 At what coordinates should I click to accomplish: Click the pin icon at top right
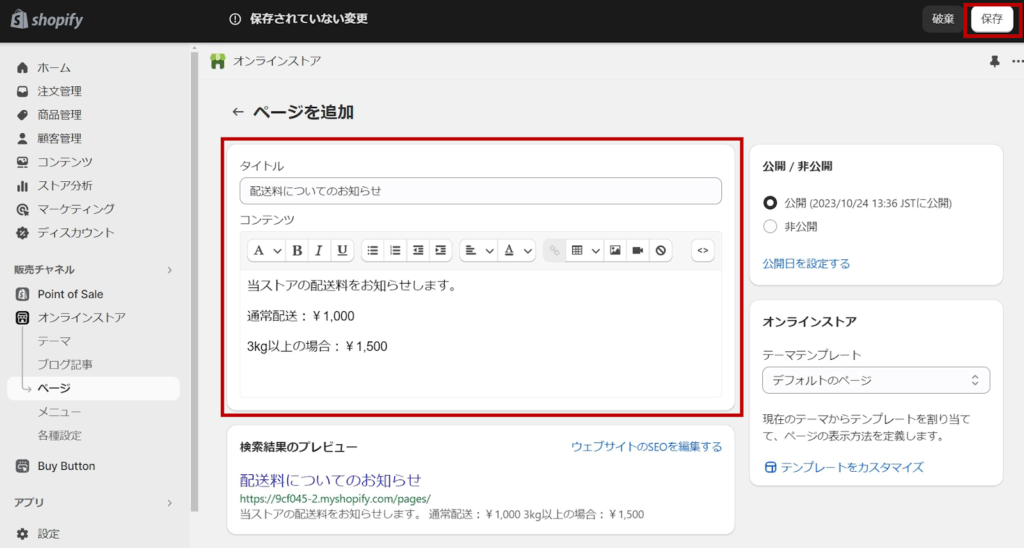tap(994, 61)
